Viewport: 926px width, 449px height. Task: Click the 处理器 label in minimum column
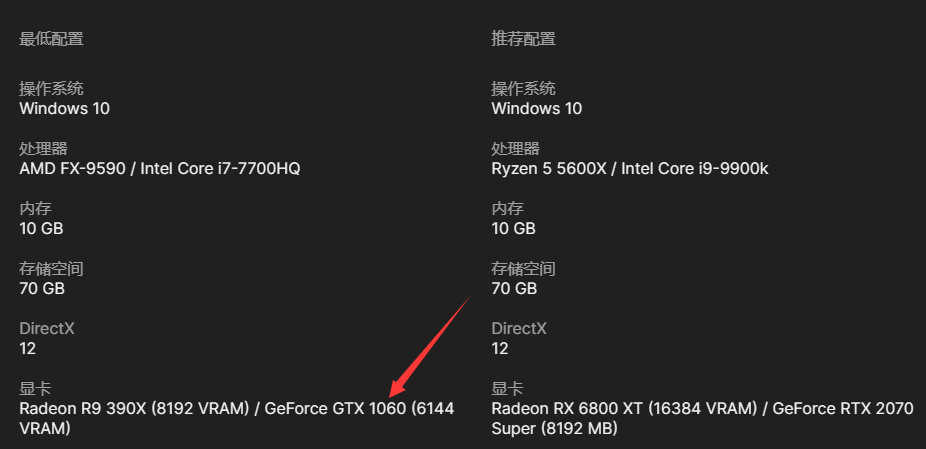[44, 149]
